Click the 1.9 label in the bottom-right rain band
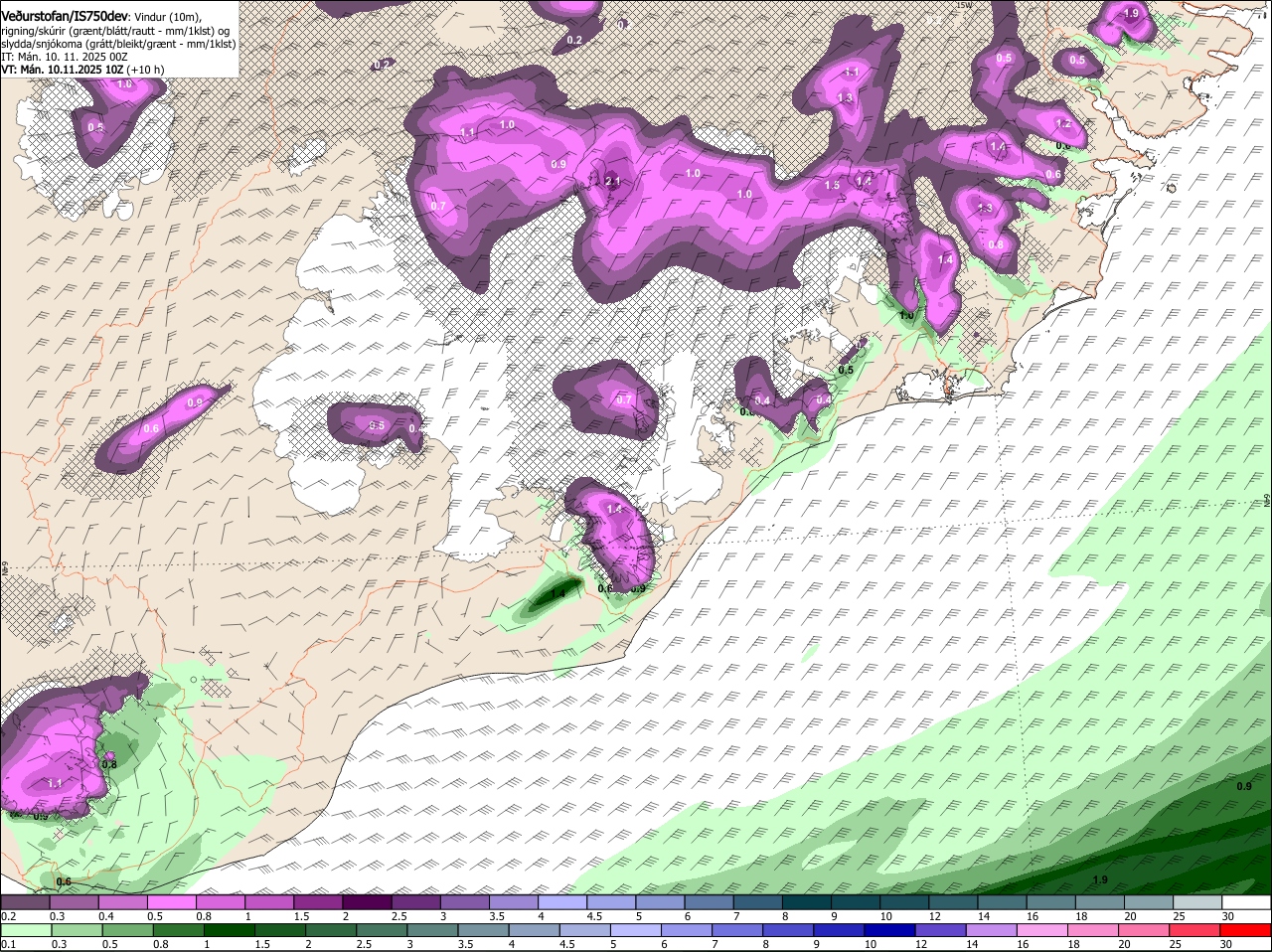This screenshot has width=1272, height=952. click(1100, 880)
